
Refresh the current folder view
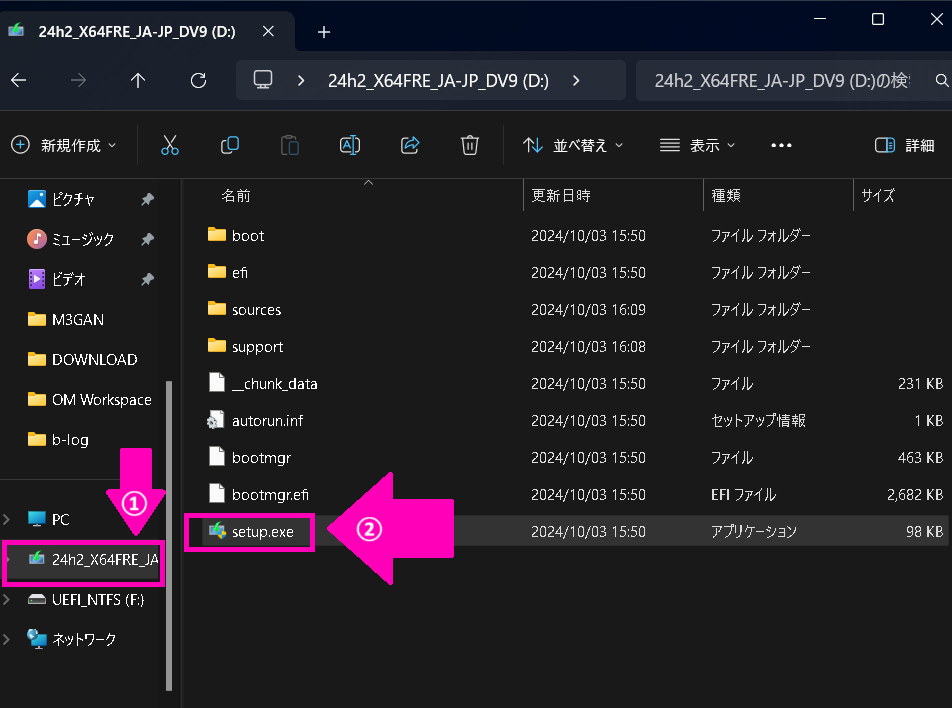(198, 80)
